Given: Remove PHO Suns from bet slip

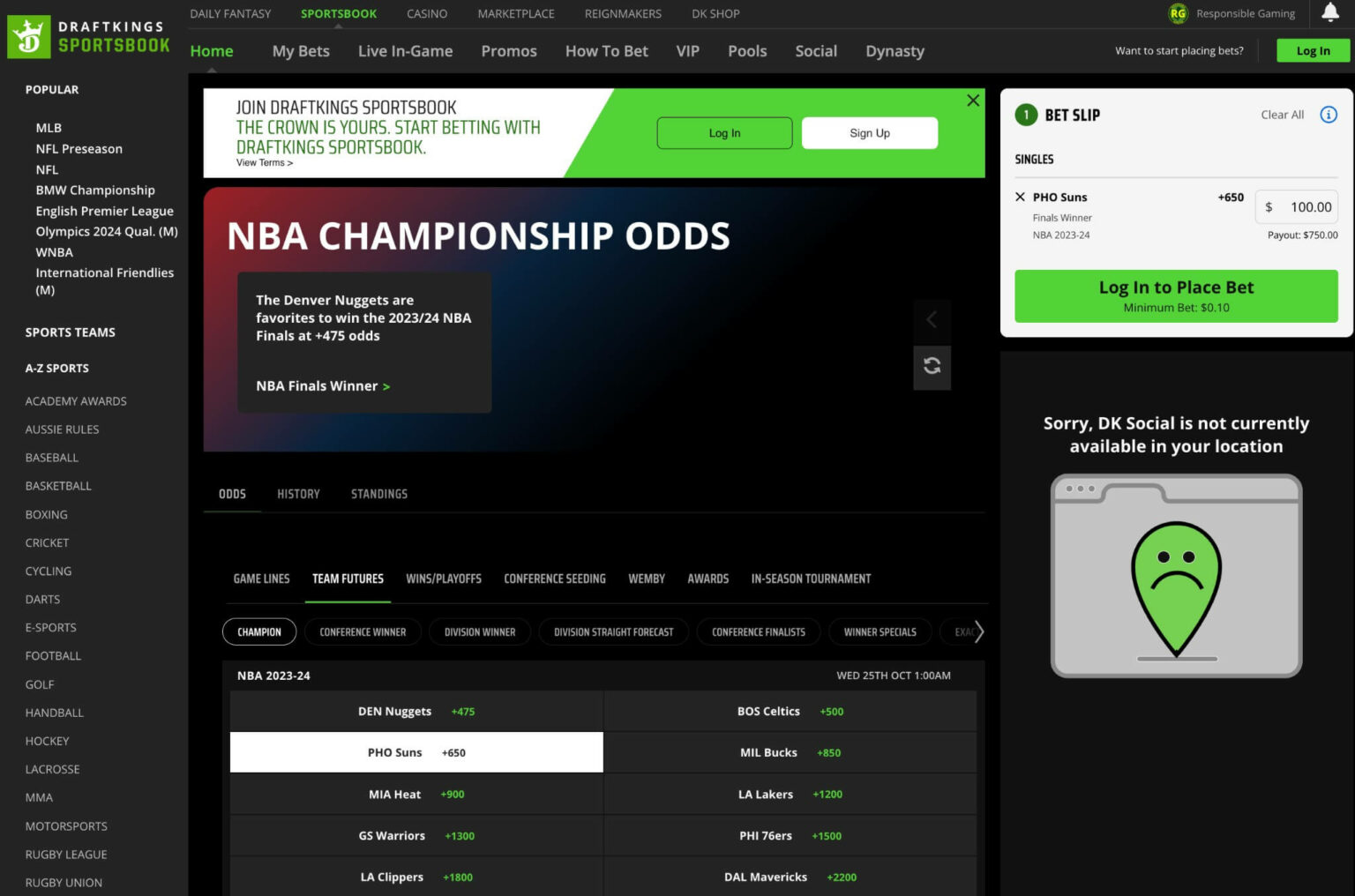Looking at the screenshot, I should [x=1021, y=198].
